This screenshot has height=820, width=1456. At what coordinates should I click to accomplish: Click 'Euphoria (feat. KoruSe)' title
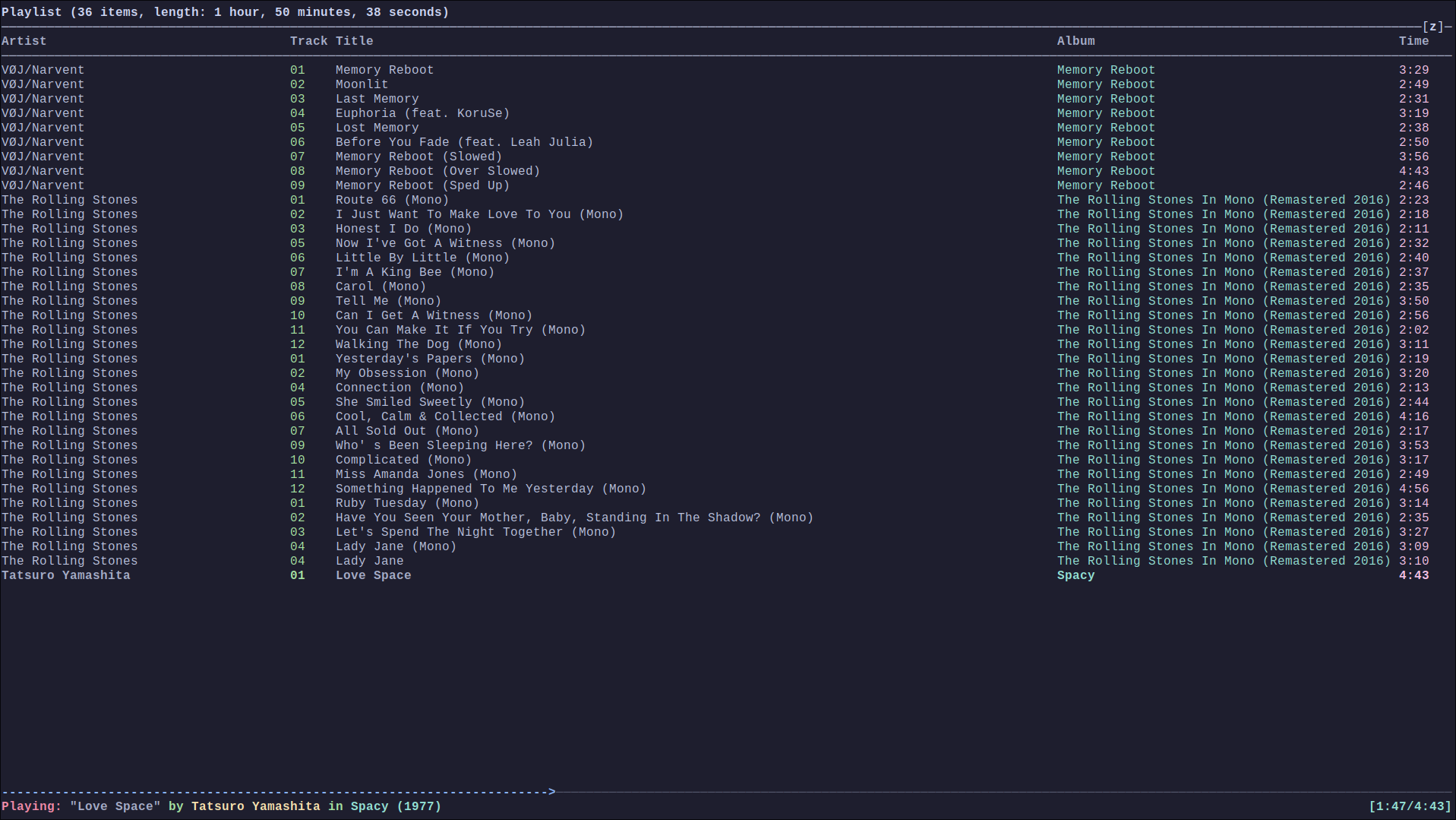(422, 113)
